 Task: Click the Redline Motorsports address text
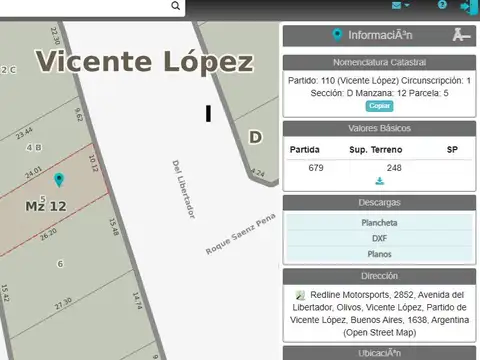click(x=379, y=313)
